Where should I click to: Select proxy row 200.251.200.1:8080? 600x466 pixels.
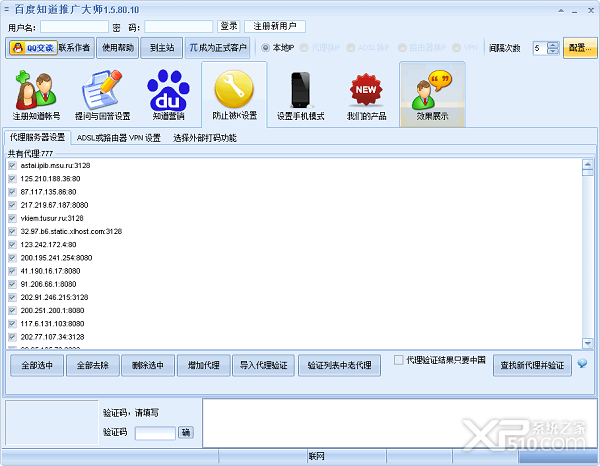click(52, 311)
